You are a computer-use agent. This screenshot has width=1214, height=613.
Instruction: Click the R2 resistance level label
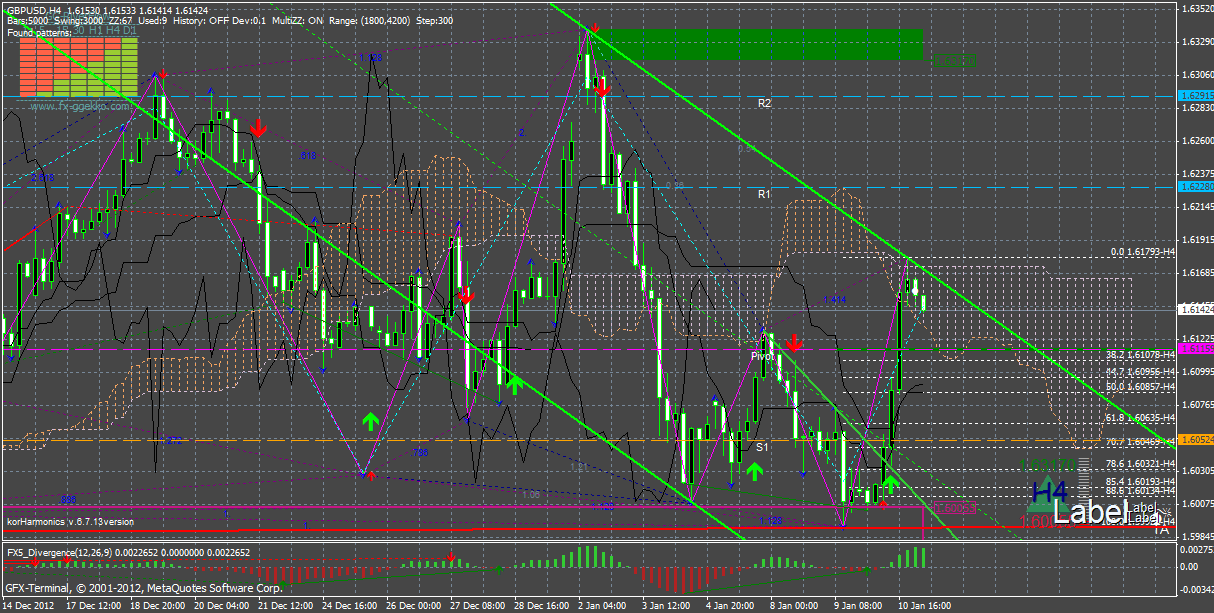click(765, 103)
